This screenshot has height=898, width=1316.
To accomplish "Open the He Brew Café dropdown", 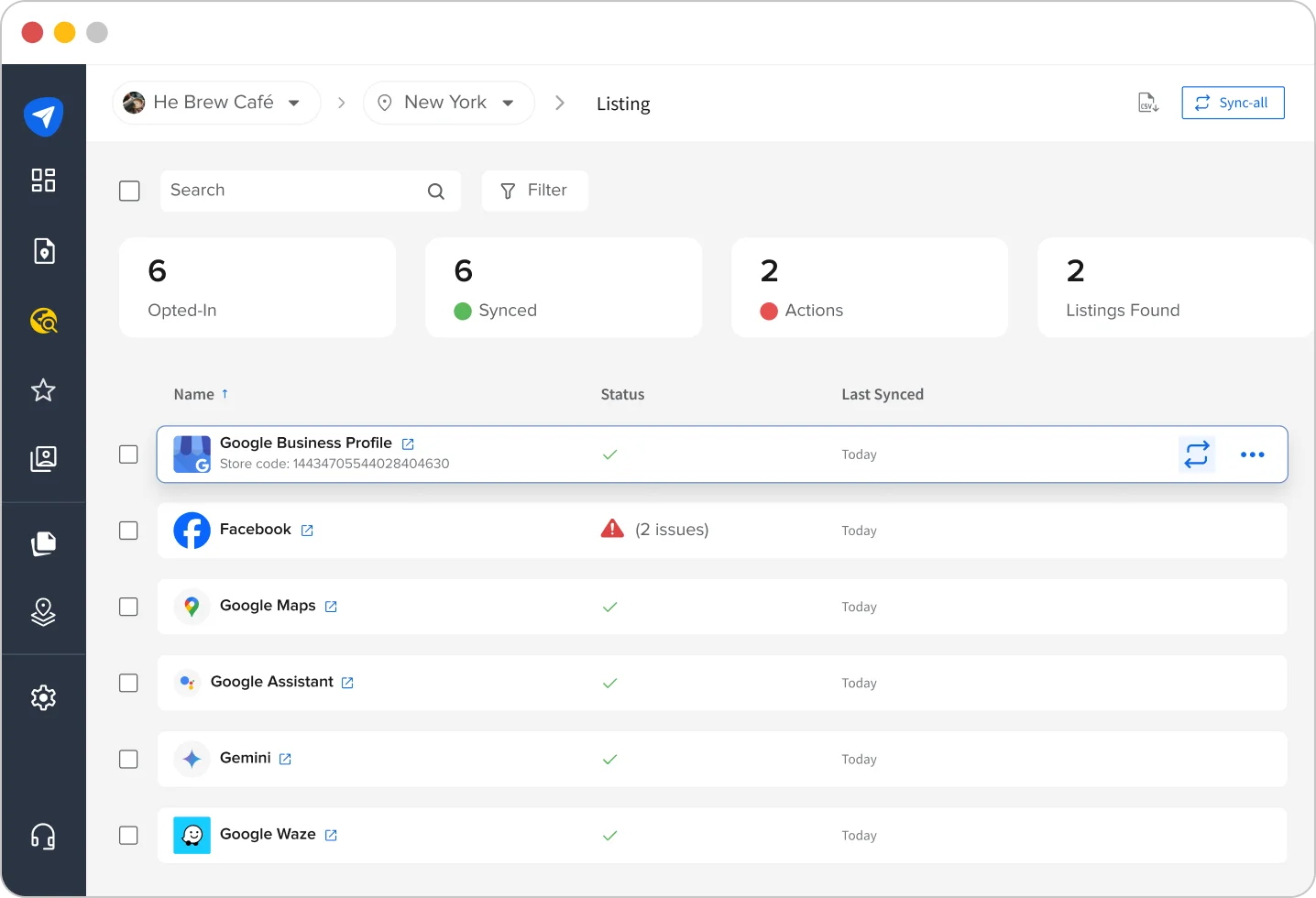I will tap(215, 102).
